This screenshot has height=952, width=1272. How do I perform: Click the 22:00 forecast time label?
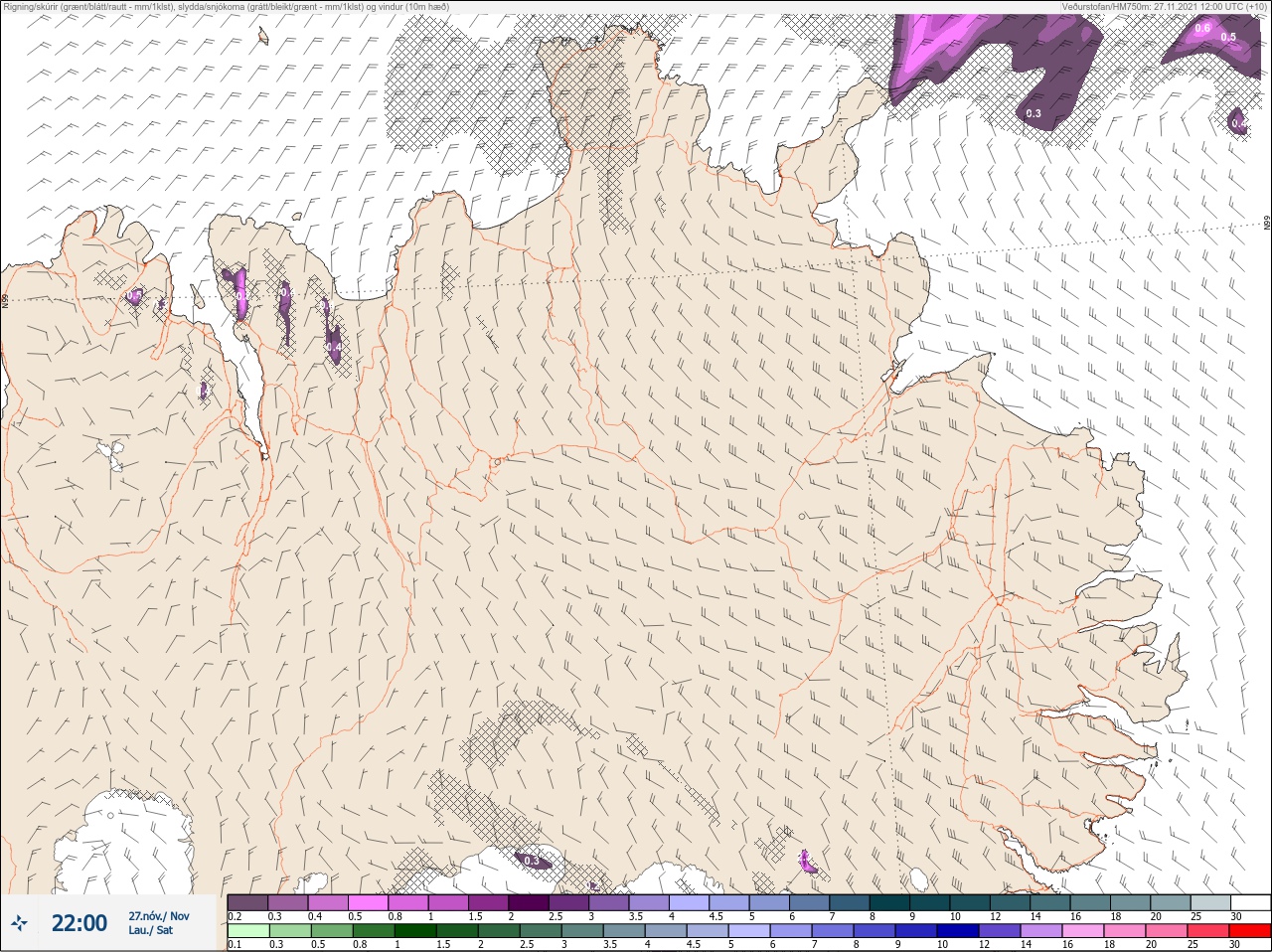pyautogui.click(x=79, y=923)
